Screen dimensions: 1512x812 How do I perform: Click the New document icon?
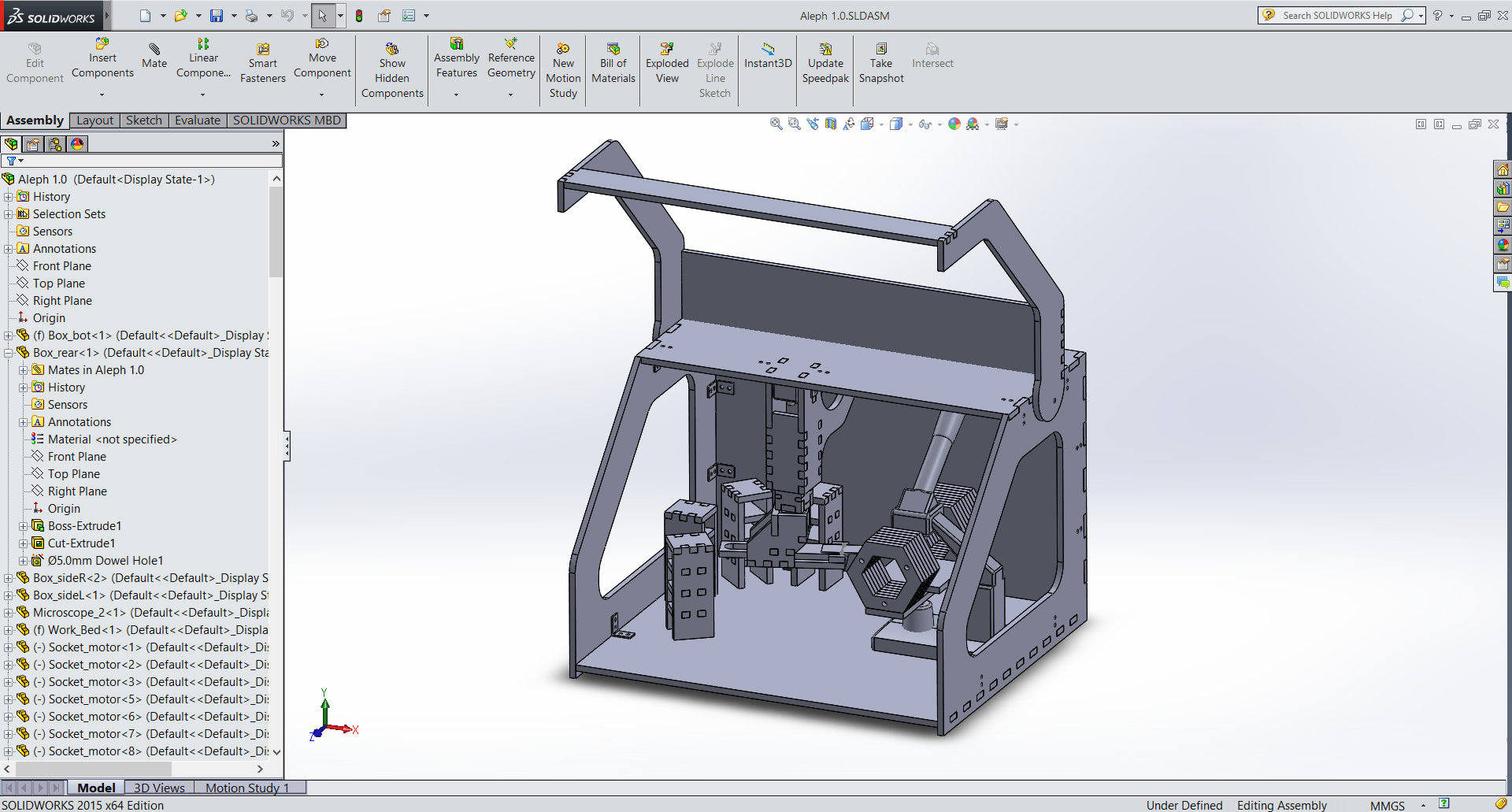[x=145, y=15]
